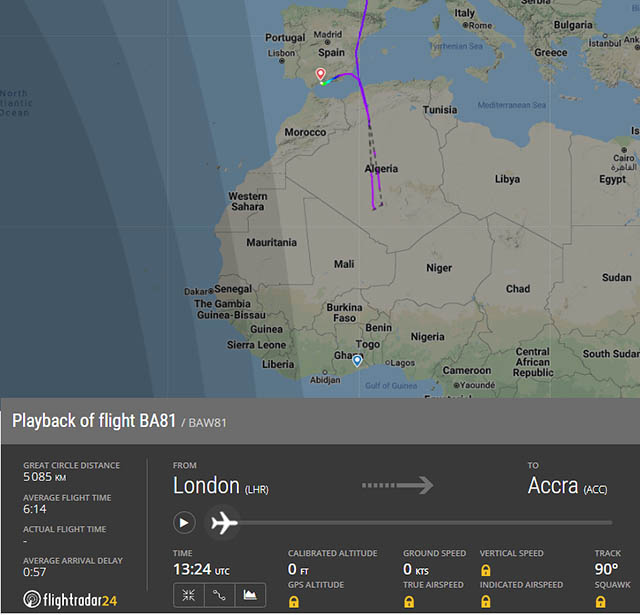Click the center-map-on-aircraft icon button
The width and height of the screenshot is (640, 615).
(187, 596)
